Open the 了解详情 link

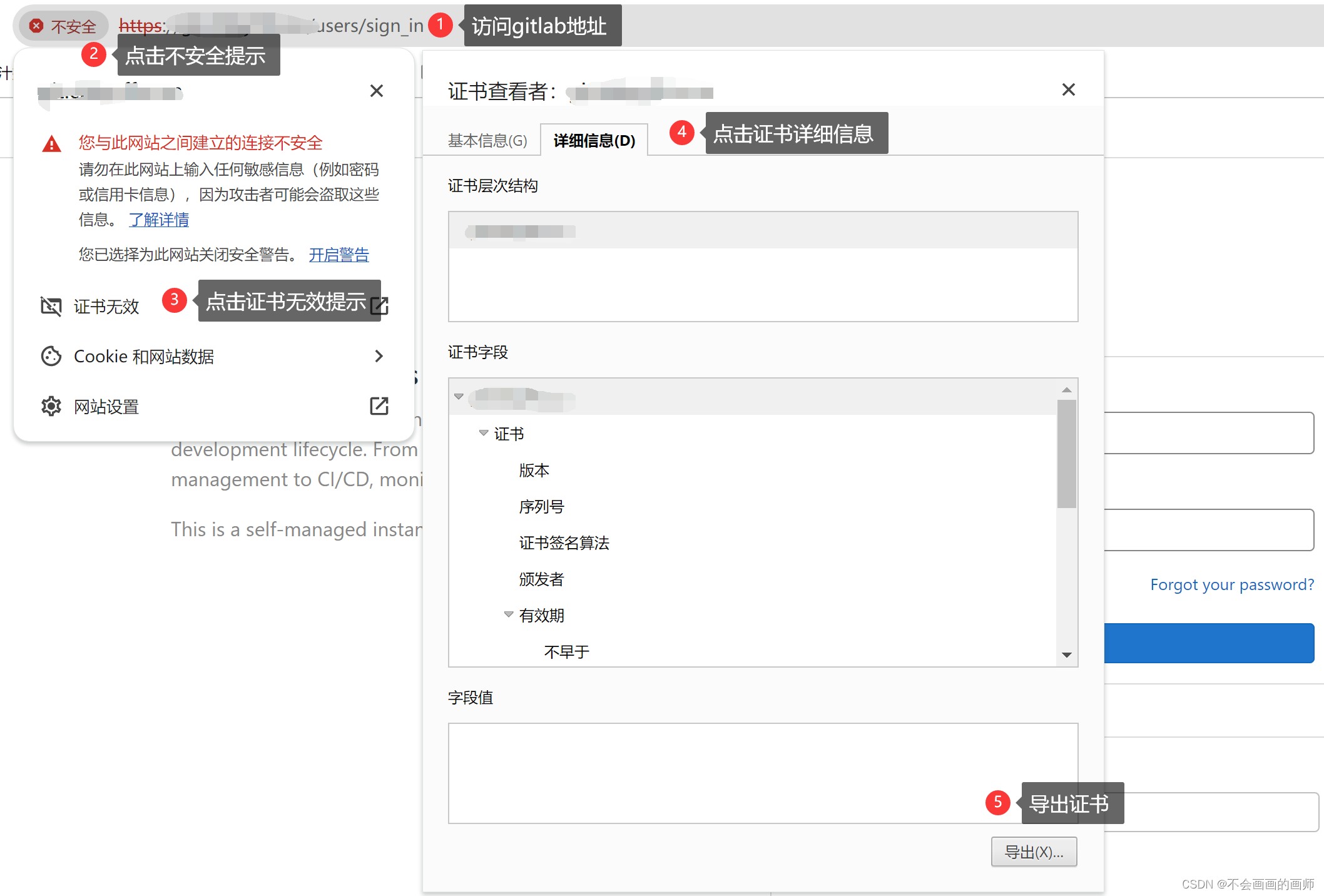(159, 220)
